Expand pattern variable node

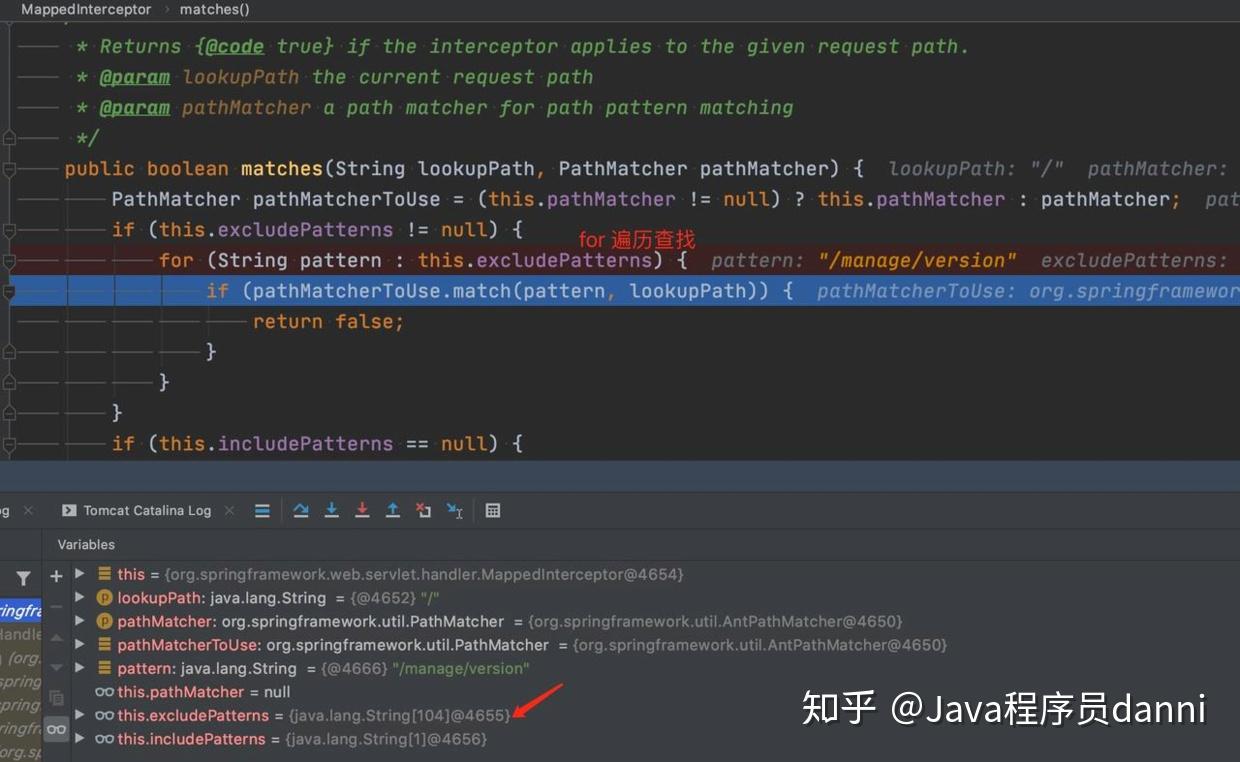click(80, 667)
